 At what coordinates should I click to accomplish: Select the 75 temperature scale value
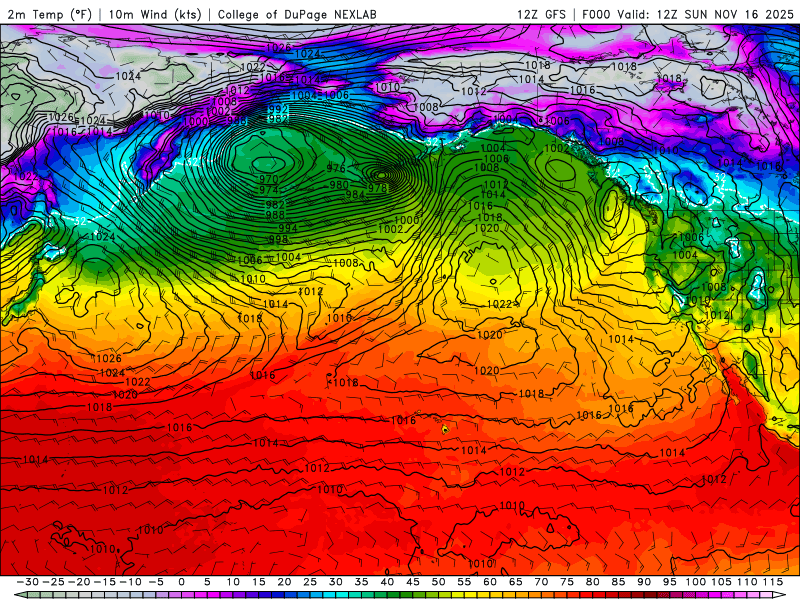pos(567,582)
